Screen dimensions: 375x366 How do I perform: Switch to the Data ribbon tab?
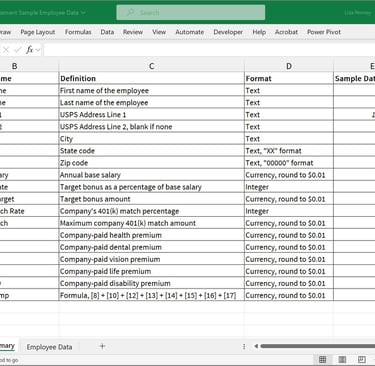tap(107, 32)
